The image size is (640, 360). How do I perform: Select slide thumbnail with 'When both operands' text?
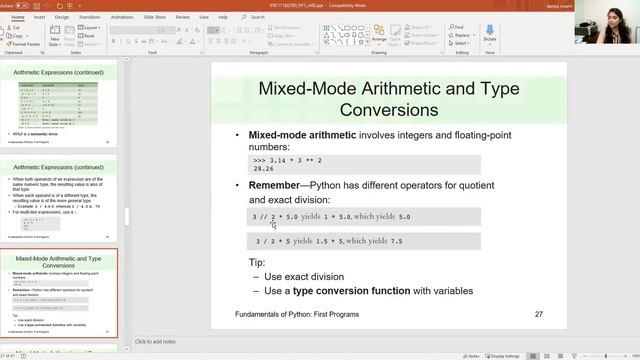click(58, 198)
